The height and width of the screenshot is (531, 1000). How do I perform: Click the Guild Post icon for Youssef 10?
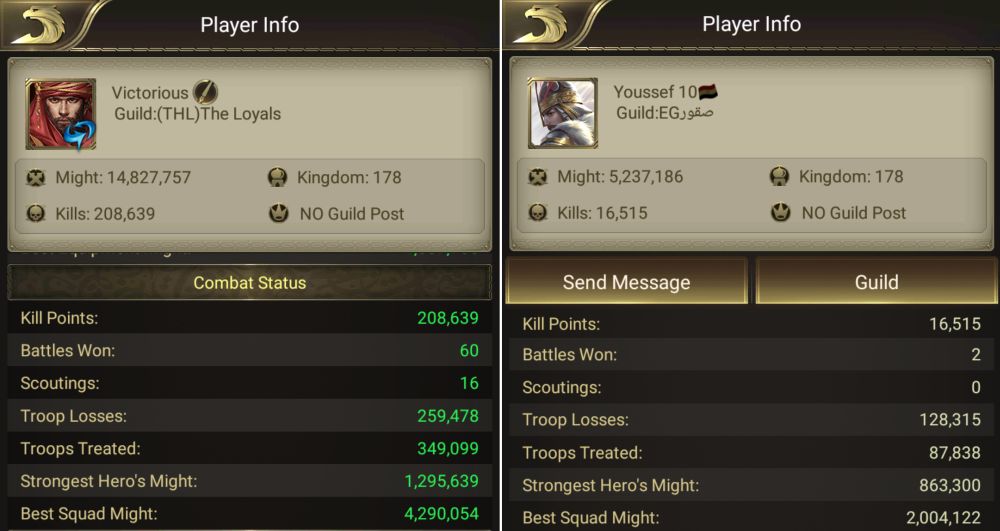[x=781, y=212]
